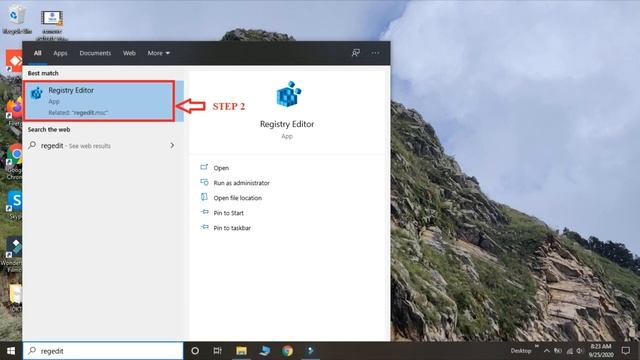The image size is (640, 360).
Task: Click the Open action icon
Action: [204, 167]
